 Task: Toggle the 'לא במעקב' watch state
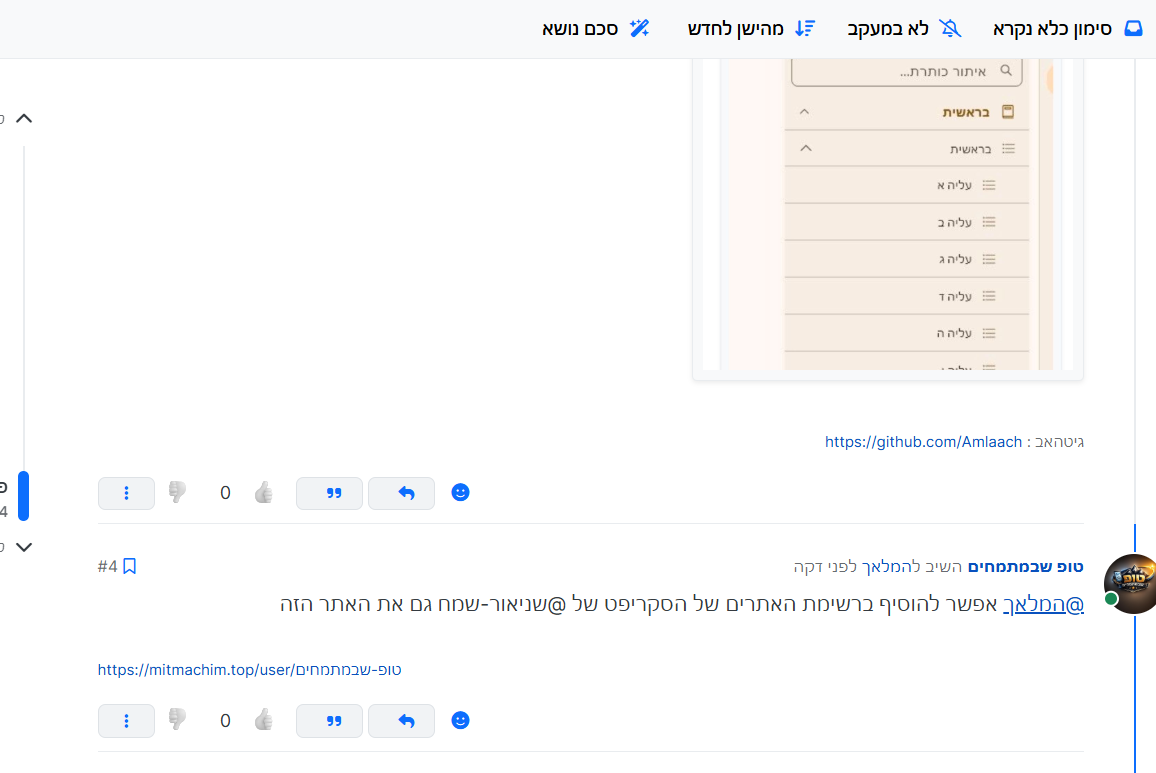click(x=905, y=29)
